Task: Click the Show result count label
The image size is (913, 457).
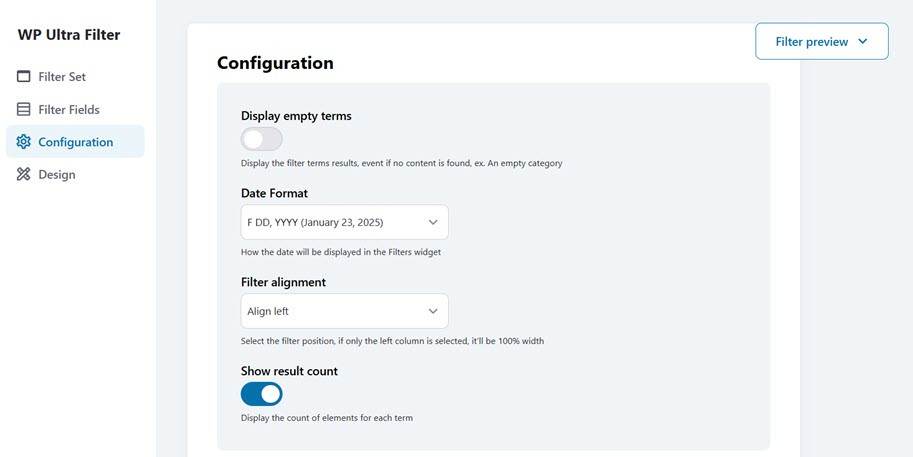Action: 289,371
